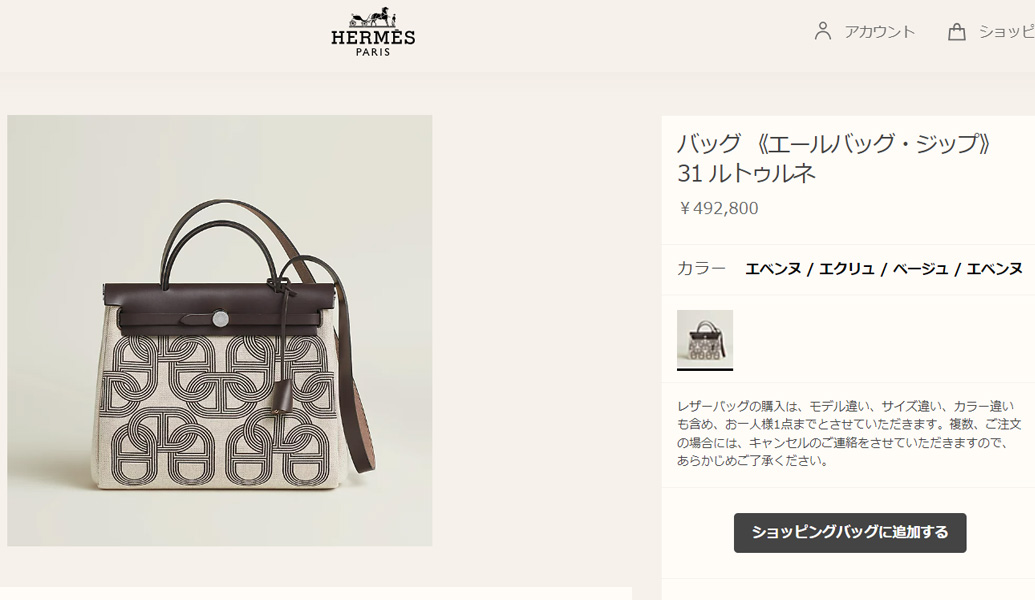Click the アカウント text link
The image size is (1035, 600).
(x=880, y=32)
